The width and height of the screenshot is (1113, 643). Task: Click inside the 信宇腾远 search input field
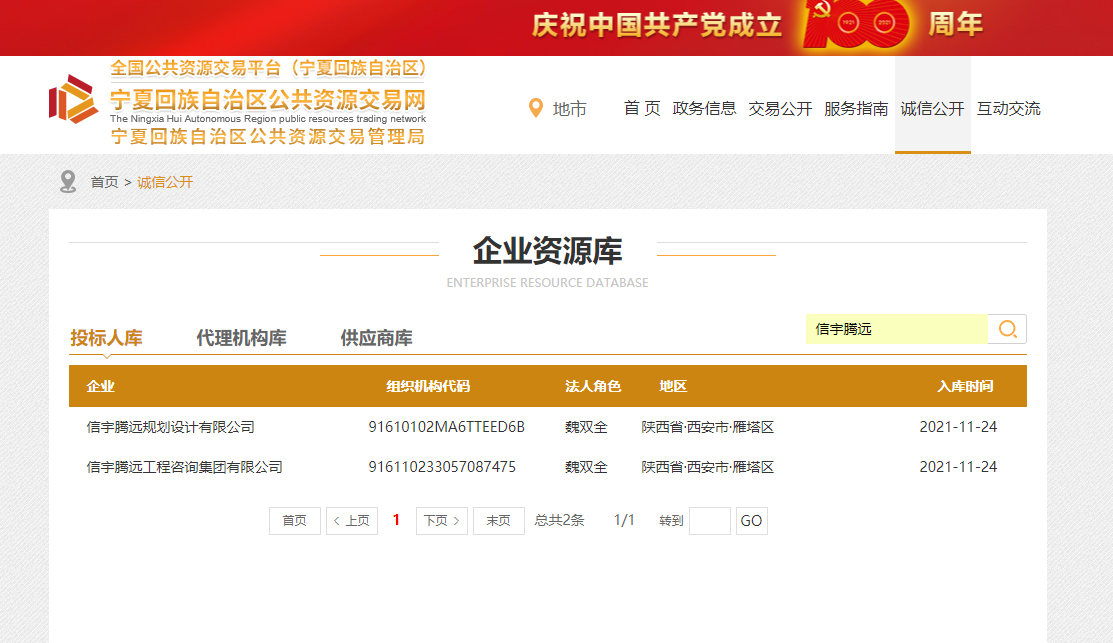[x=895, y=328]
